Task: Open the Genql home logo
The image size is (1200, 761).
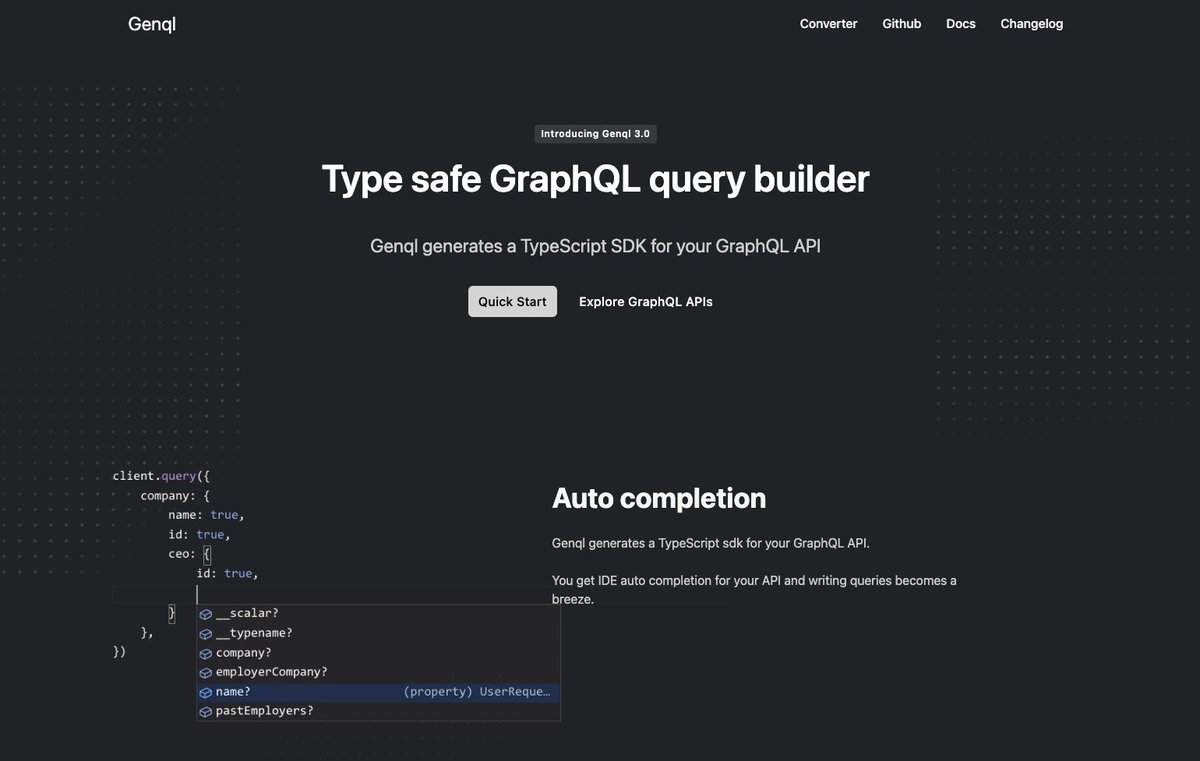Action: point(152,24)
